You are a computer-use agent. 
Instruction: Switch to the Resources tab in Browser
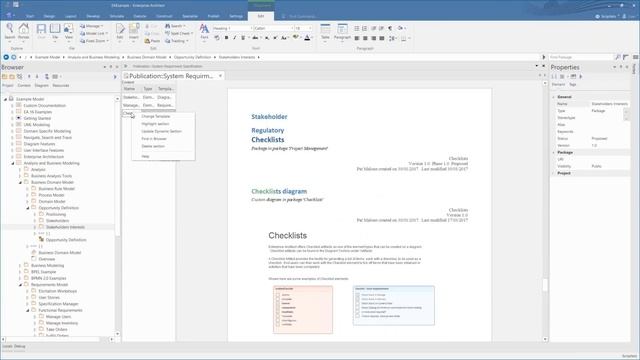click(x=61, y=85)
